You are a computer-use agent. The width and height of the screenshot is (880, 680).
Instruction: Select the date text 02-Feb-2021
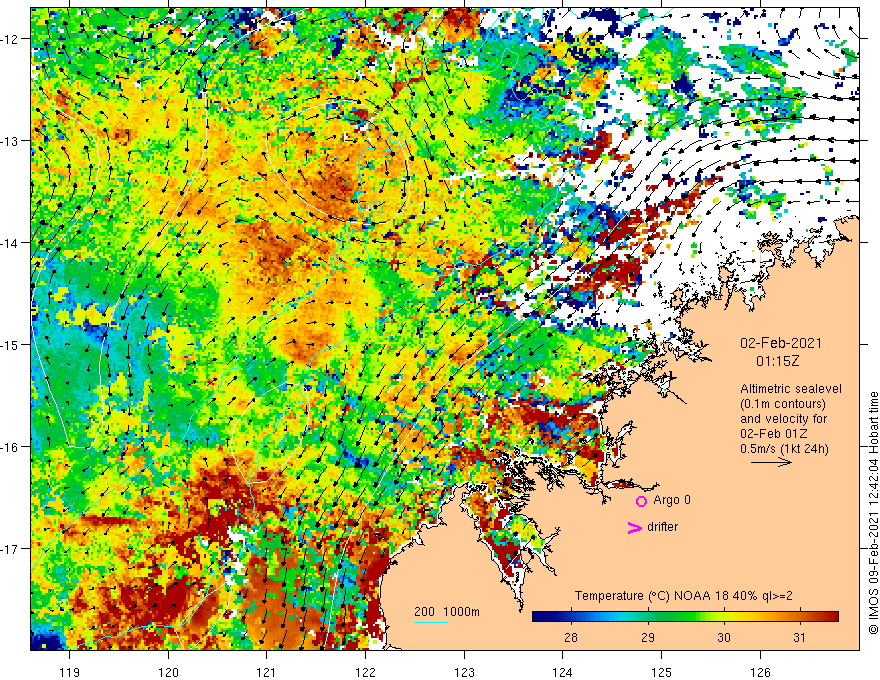click(781, 343)
